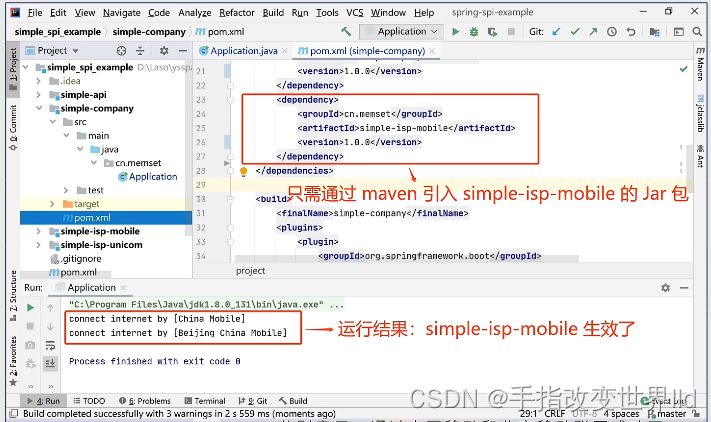The image size is (711, 422).
Task: Open Maven side panel
Action: 701,64
